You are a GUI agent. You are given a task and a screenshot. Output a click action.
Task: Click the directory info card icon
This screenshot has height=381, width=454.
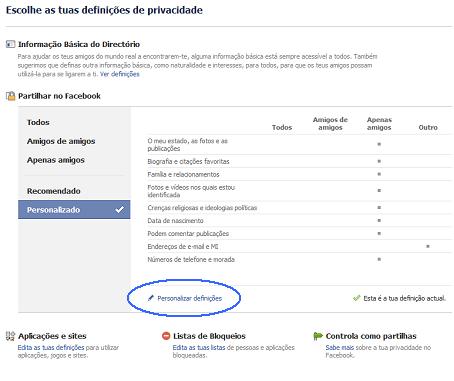coord(11,44)
